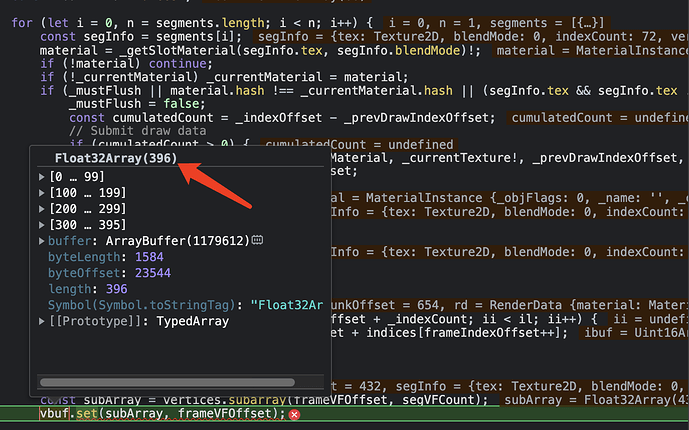689x430 pixels.
Task: Open the memory inspector icon beside ArrayBuffer
Action: [257, 240]
